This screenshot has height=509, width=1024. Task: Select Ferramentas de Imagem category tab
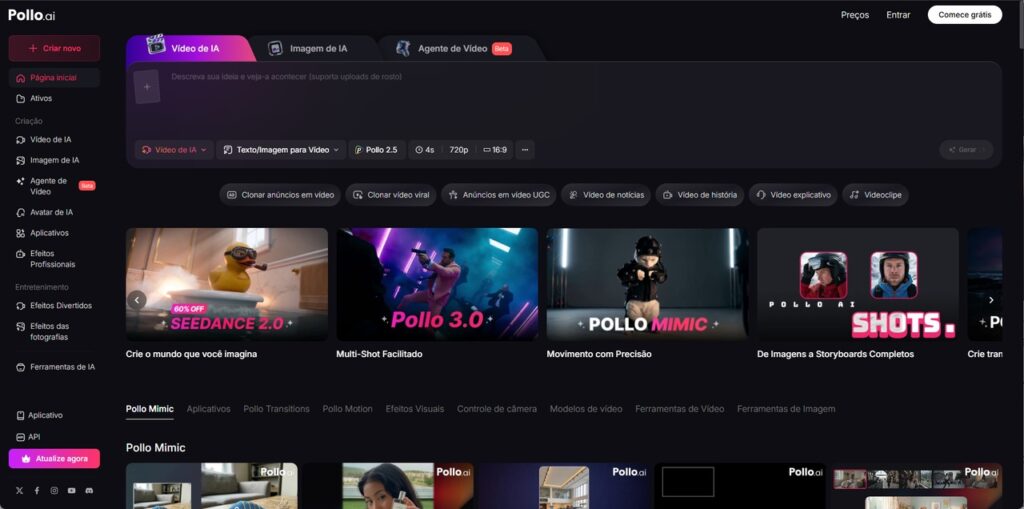pyautogui.click(x=786, y=409)
